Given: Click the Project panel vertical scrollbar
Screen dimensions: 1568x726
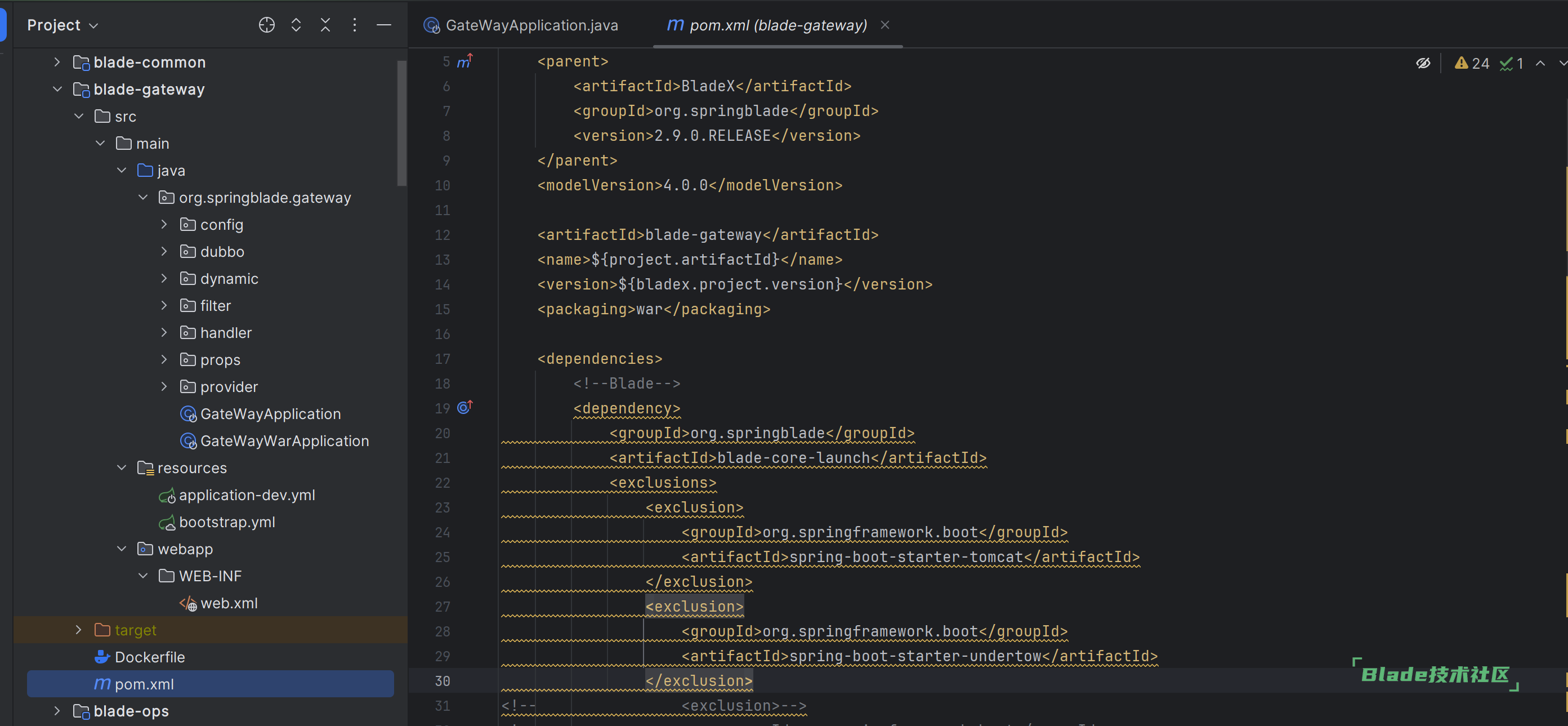Looking at the screenshot, I should [x=401, y=122].
